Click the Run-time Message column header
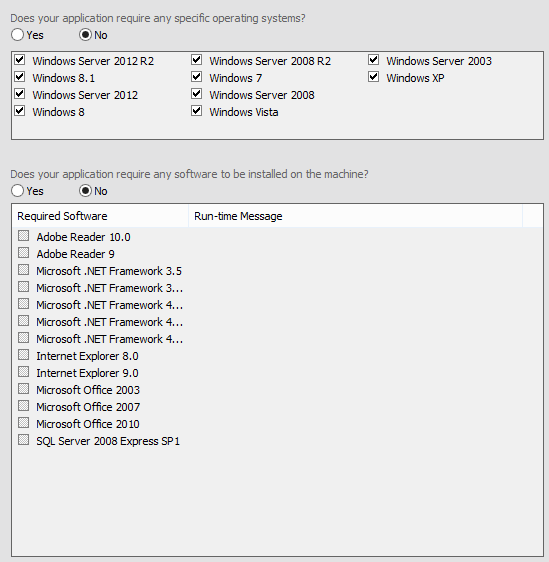Screen dimensions: 549x562 (355, 216)
